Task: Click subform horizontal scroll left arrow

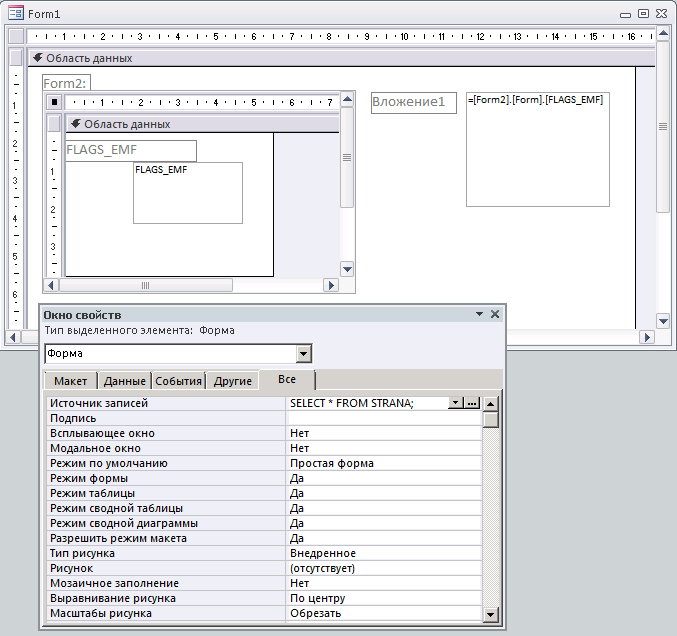Action: (x=51, y=285)
